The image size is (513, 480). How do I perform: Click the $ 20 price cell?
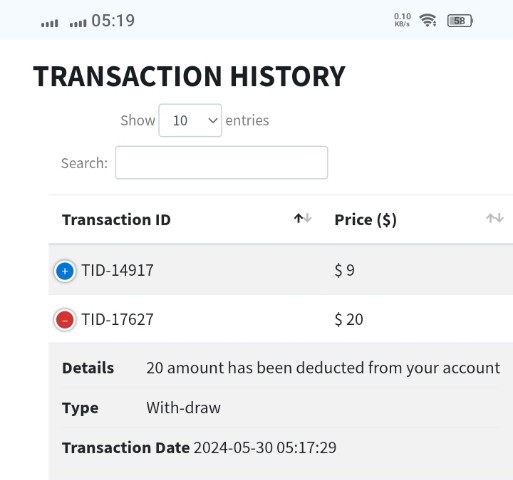pos(349,319)
